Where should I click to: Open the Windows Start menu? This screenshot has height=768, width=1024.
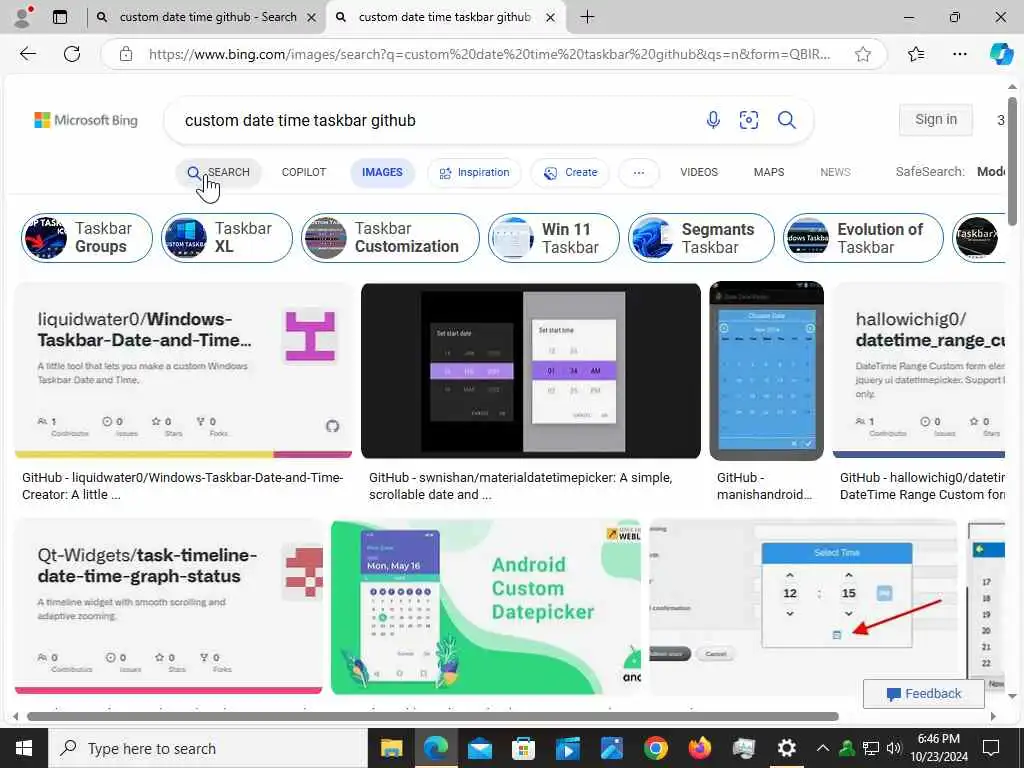coord(24,748)
